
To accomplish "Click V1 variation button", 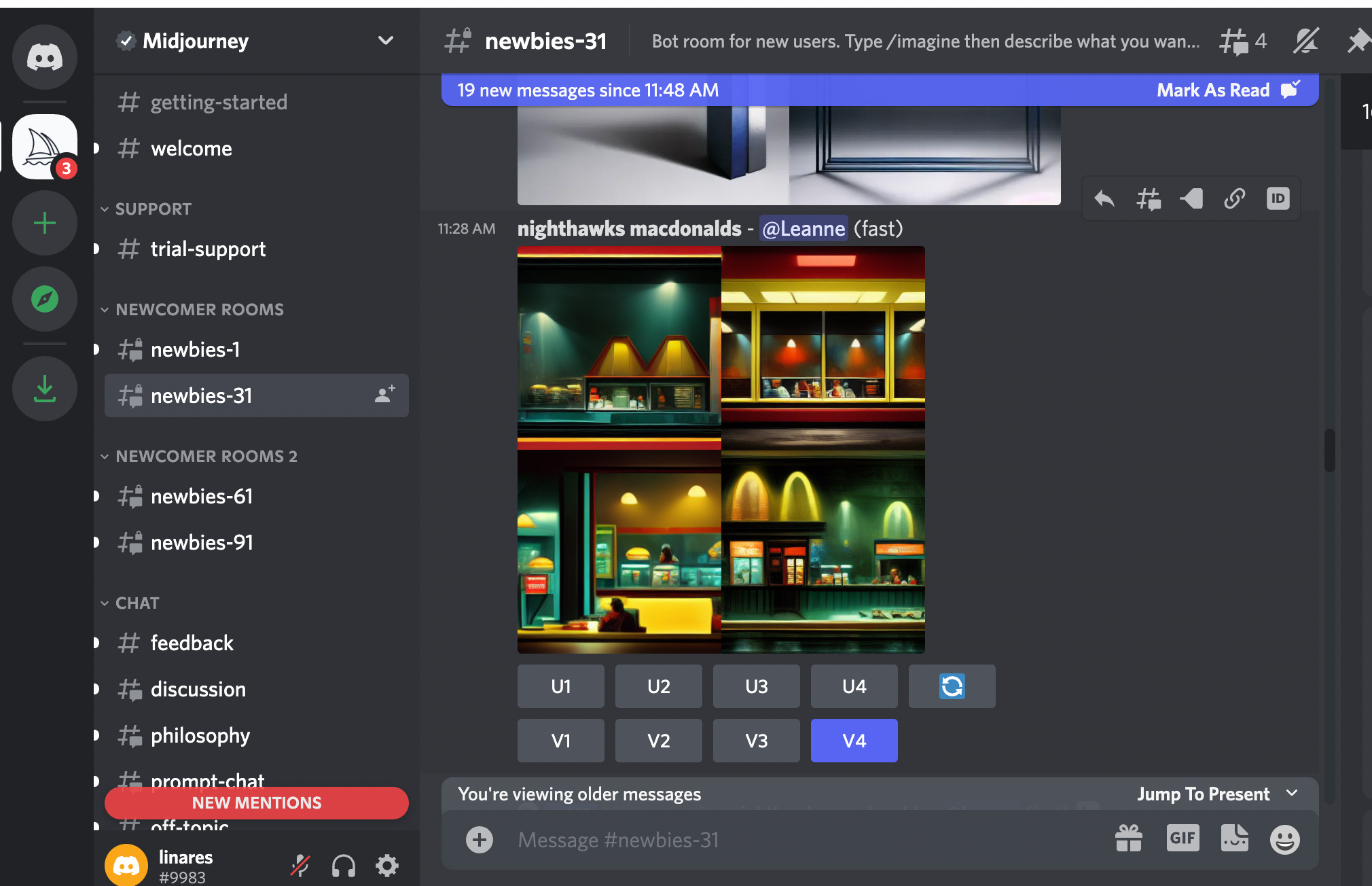I will point(561,741).
